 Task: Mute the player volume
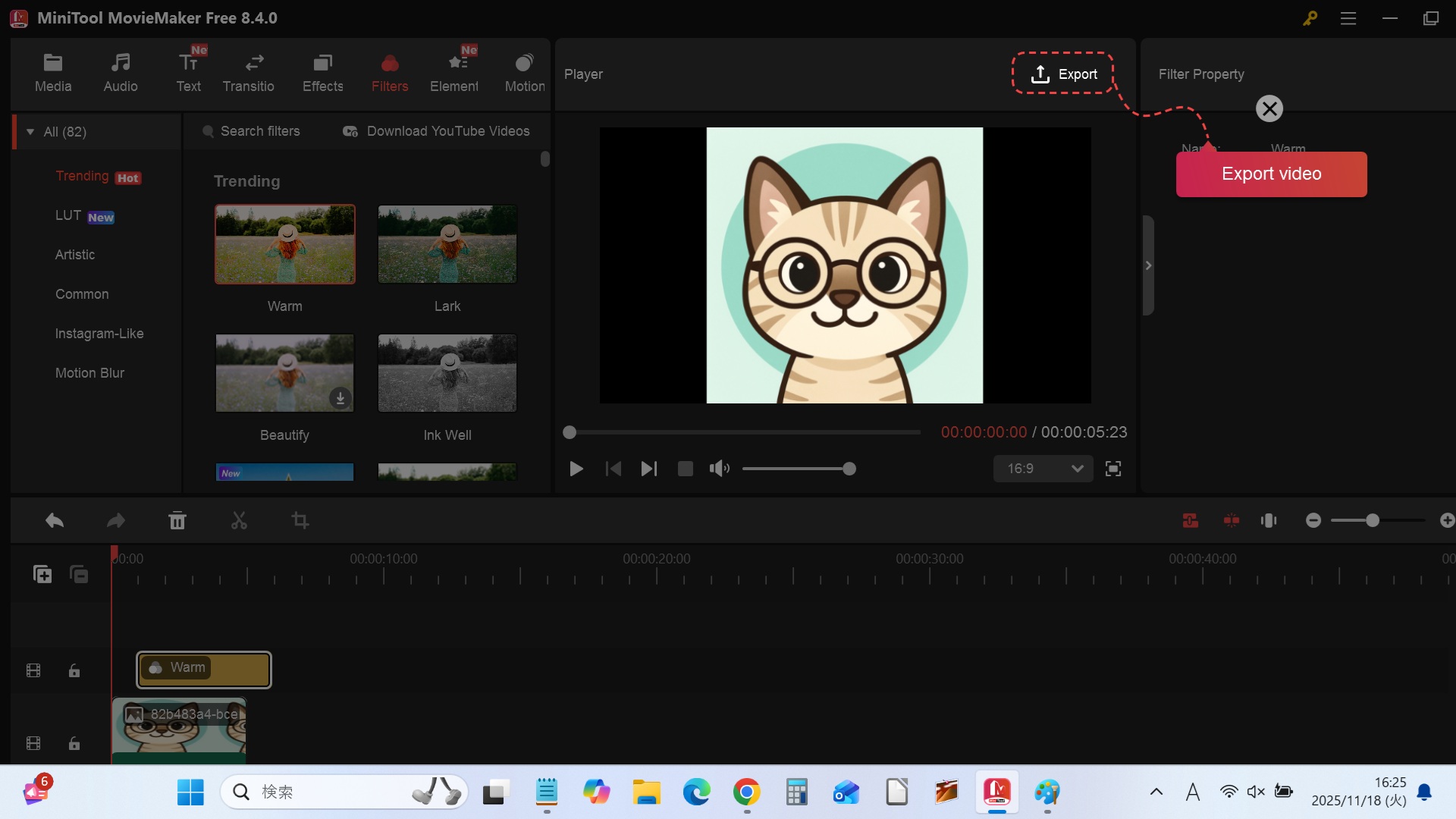(719, 469)
